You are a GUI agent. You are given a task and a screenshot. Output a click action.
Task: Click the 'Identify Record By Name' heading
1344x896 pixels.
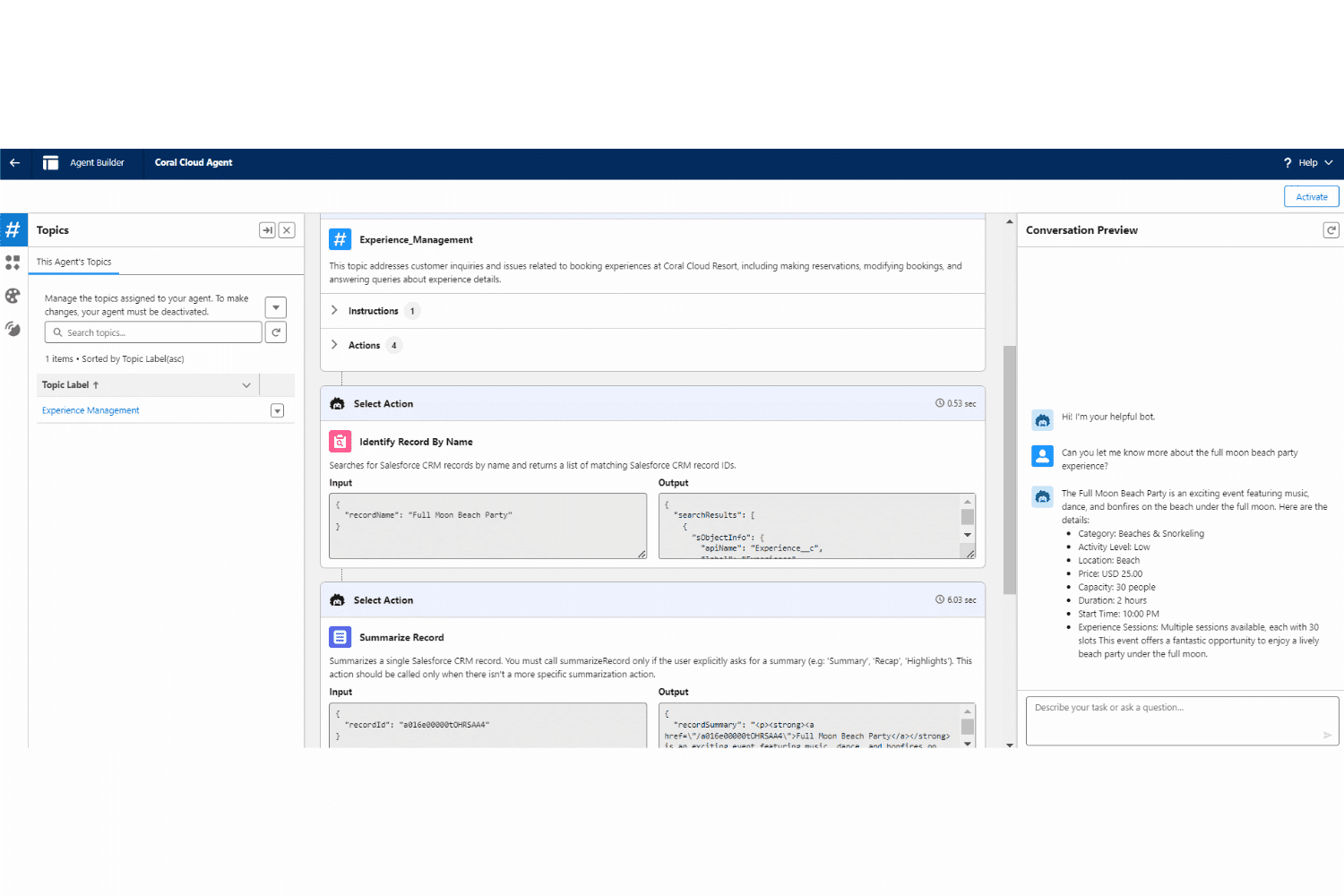click(416, 442)
